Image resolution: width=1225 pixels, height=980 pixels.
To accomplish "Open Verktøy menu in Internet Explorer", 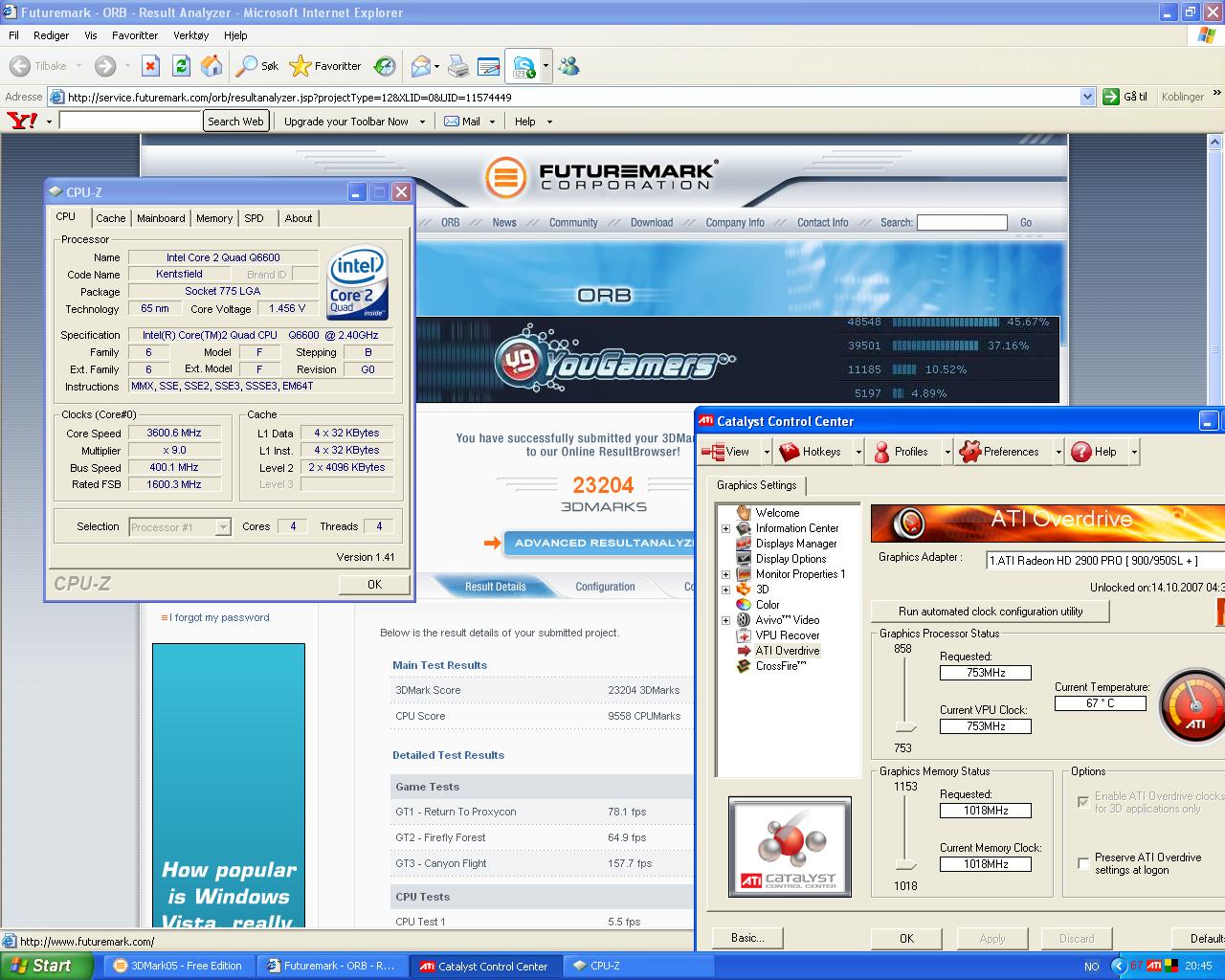I will [190, 35].
